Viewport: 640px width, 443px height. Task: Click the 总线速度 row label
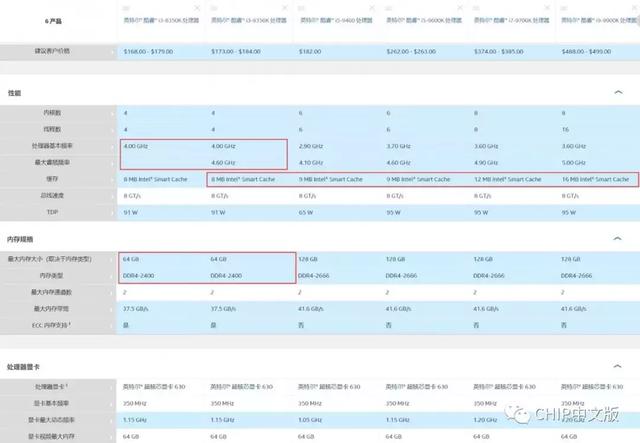tap(52, 196)
